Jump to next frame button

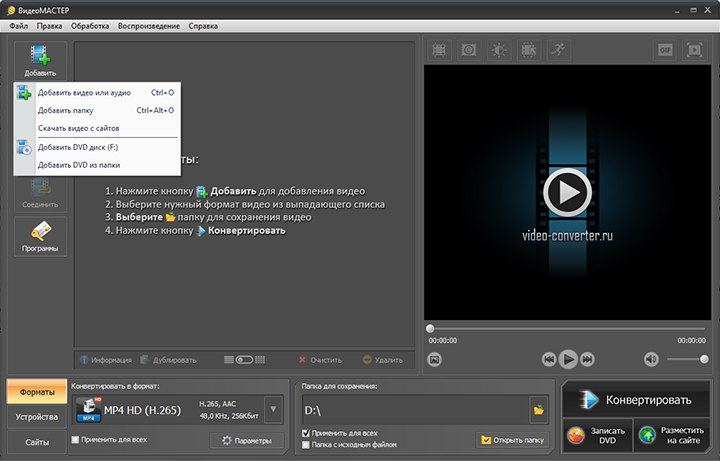(x=587, y=359)
